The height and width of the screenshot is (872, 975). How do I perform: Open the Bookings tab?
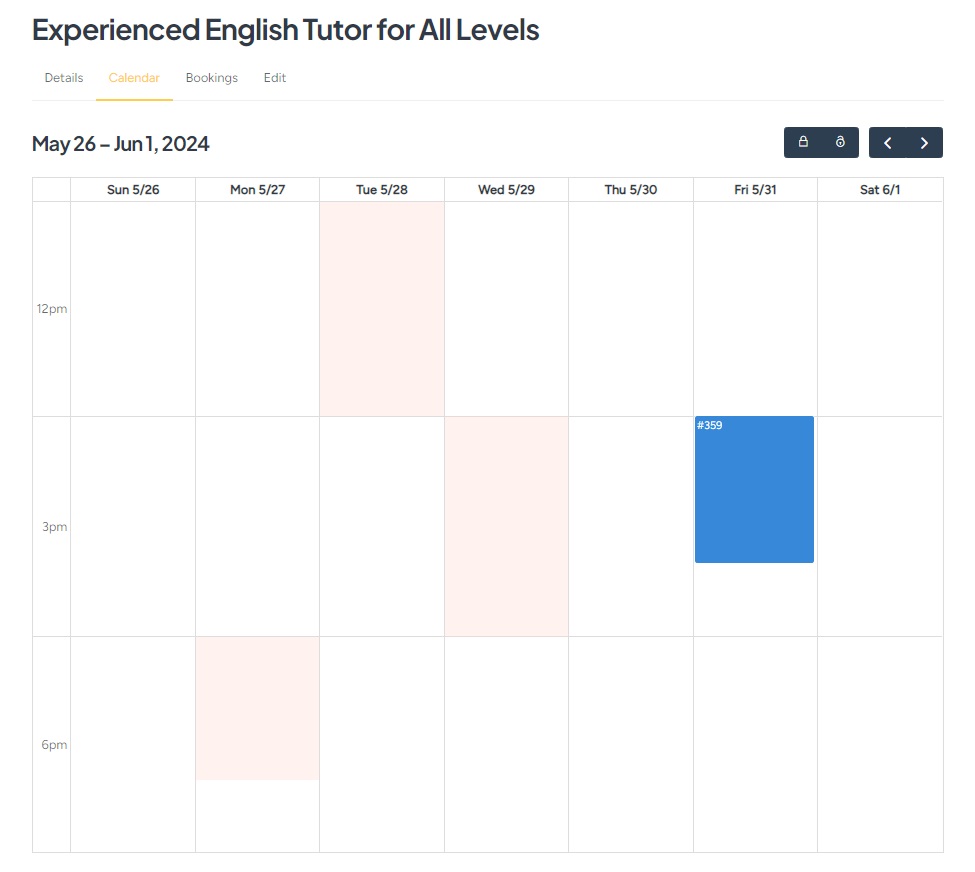pyautogui.click(x=211, y=77)
